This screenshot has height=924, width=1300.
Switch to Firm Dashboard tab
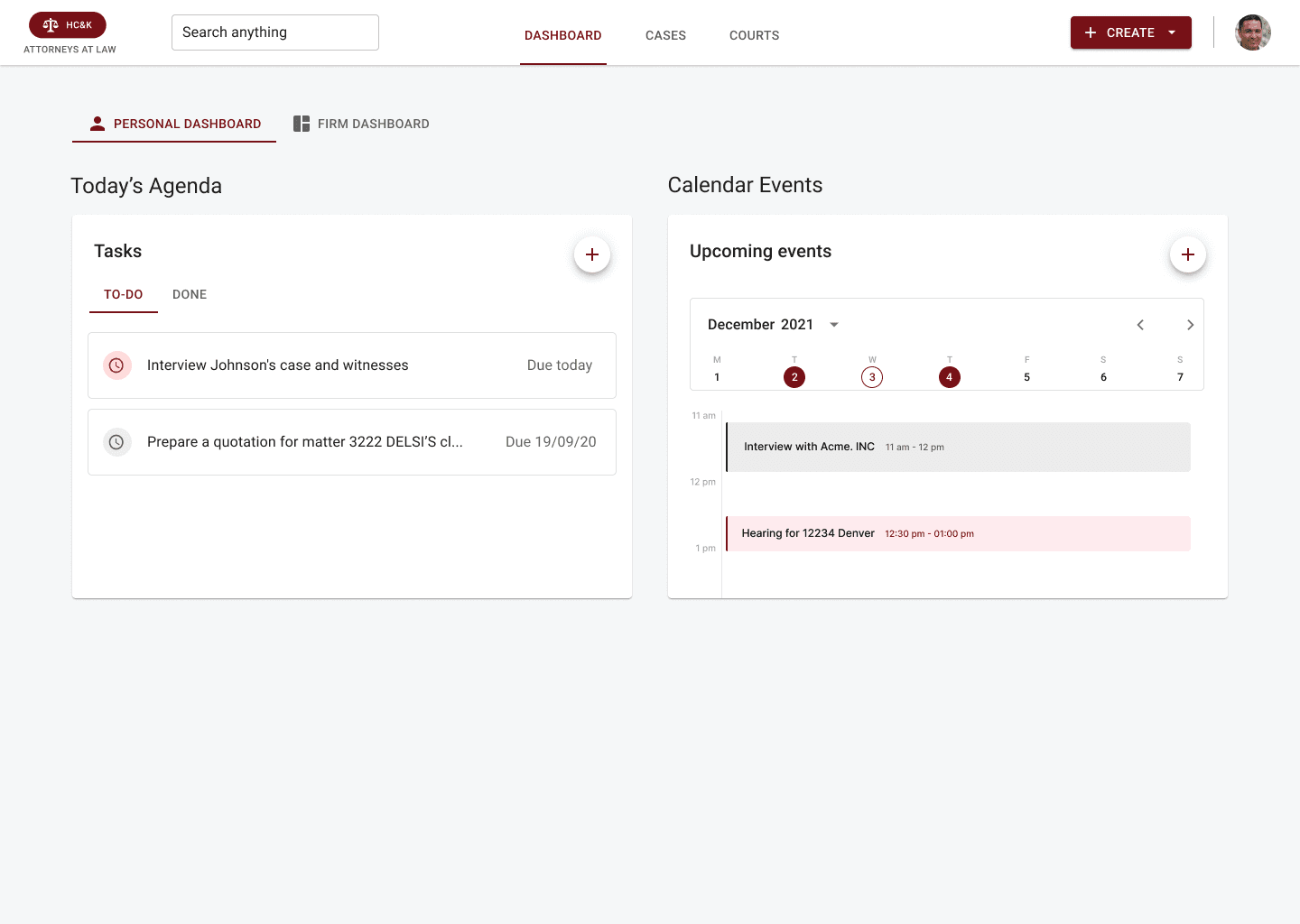[x=361, y=124]
